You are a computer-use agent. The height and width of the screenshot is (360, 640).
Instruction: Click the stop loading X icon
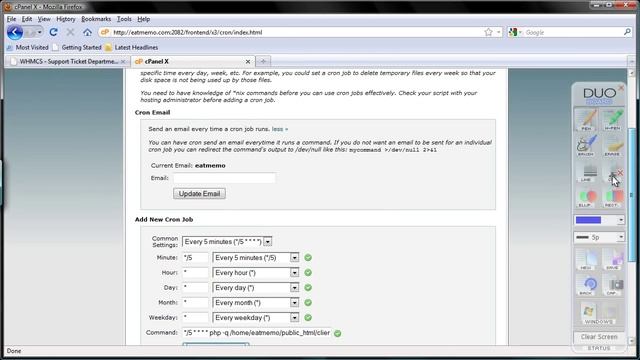(x=70, y=32)
